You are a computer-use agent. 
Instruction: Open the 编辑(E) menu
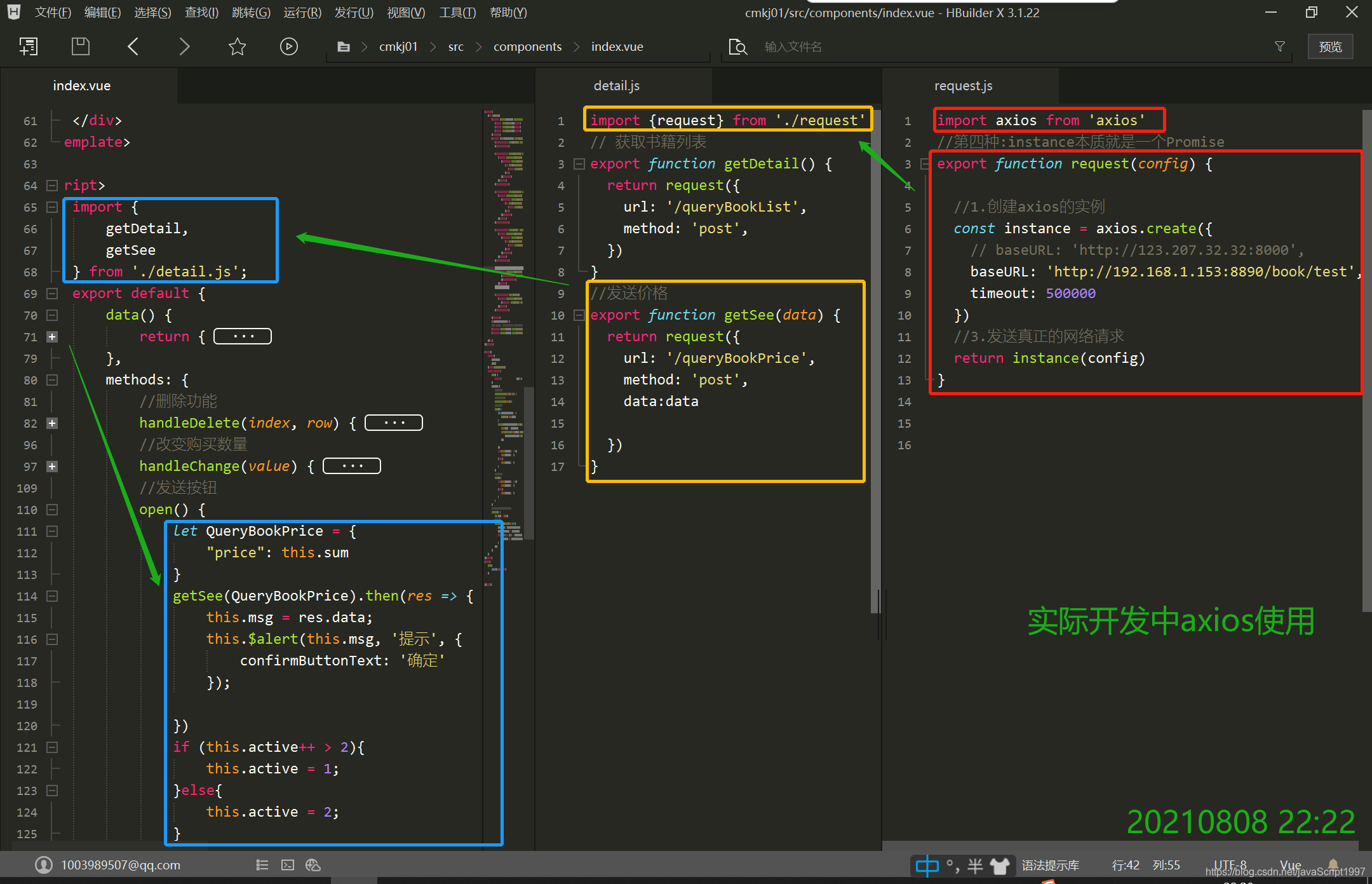(x=102, y=13)
